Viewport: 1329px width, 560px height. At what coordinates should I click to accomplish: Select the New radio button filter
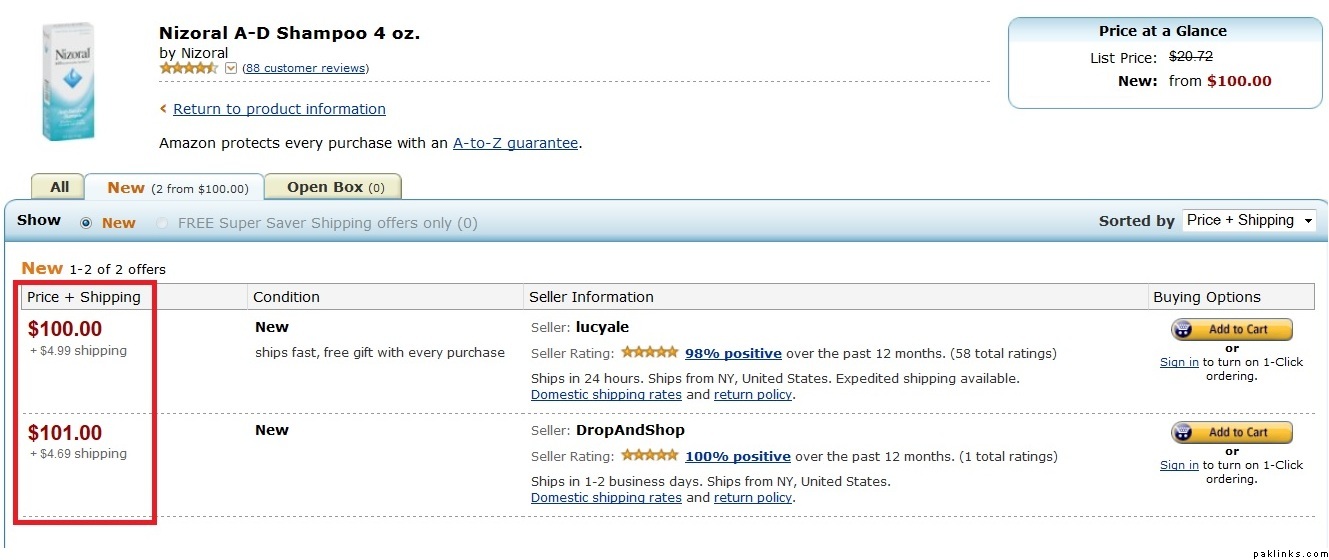[86, 223]
